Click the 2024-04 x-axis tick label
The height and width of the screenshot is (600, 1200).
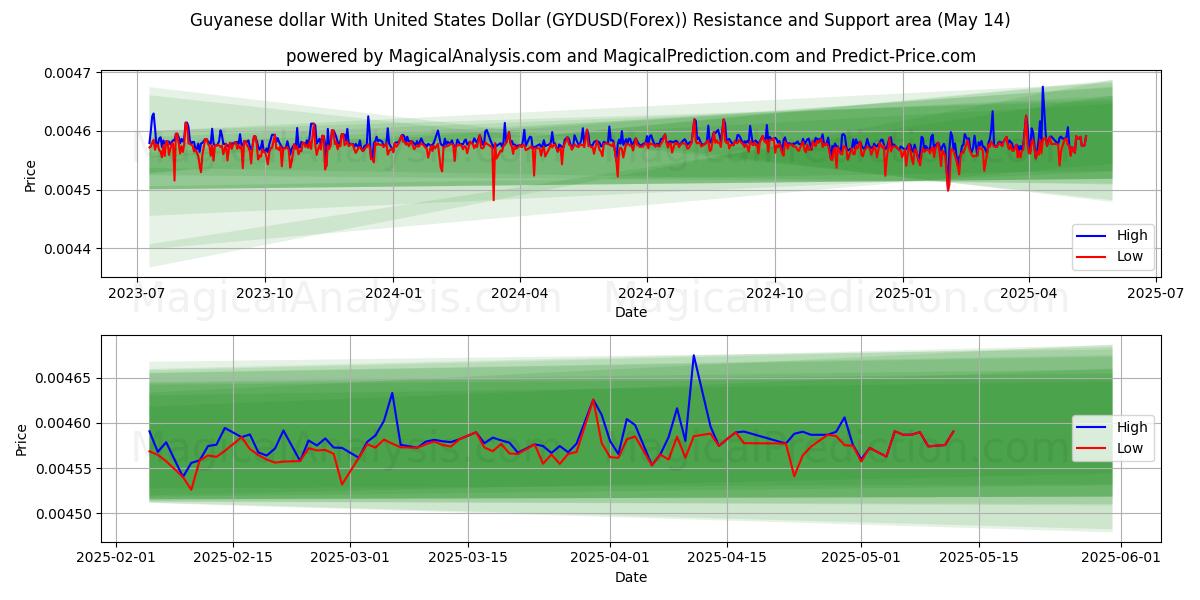(x=520, y=294)
